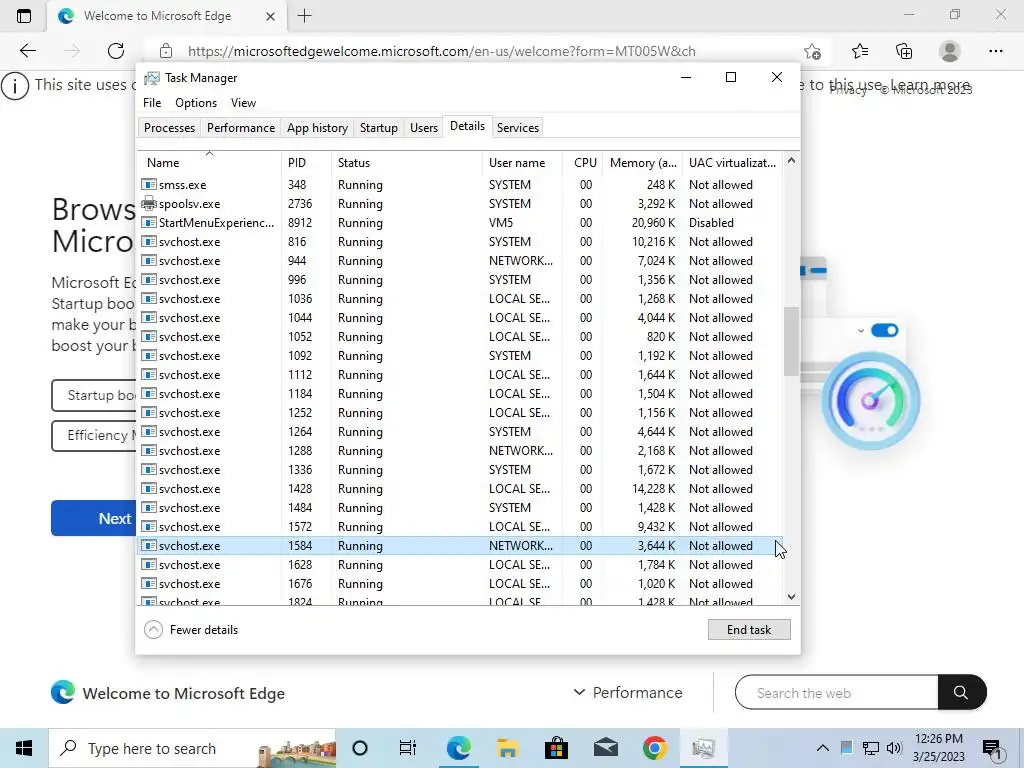
Task: Click the Disabled UAC virtualization cell
Action: pyautogui.click(x=711, y=223)
